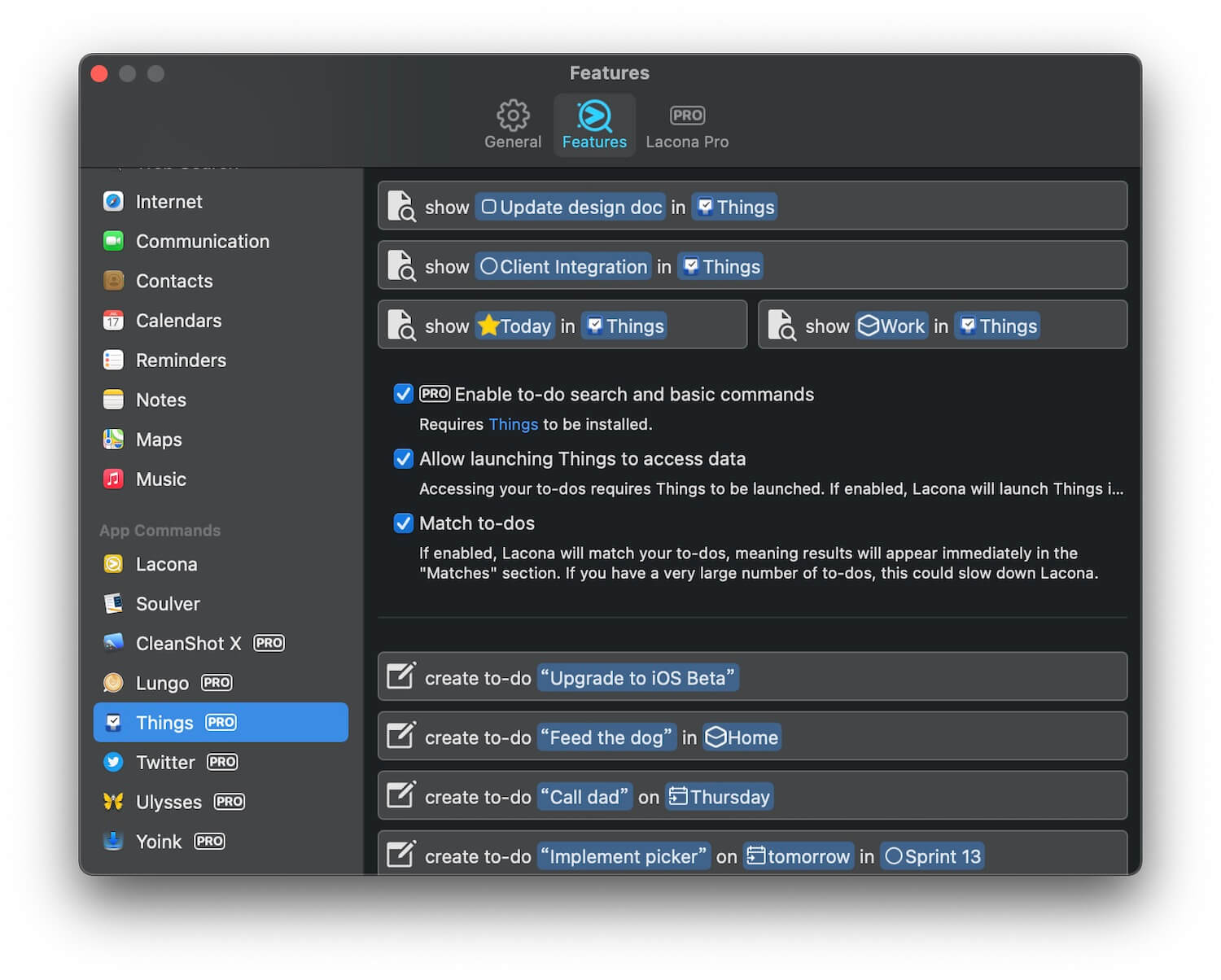Open the Contacts feature row
Viewport: 1221px width, 980px height.
click(221, 281)
